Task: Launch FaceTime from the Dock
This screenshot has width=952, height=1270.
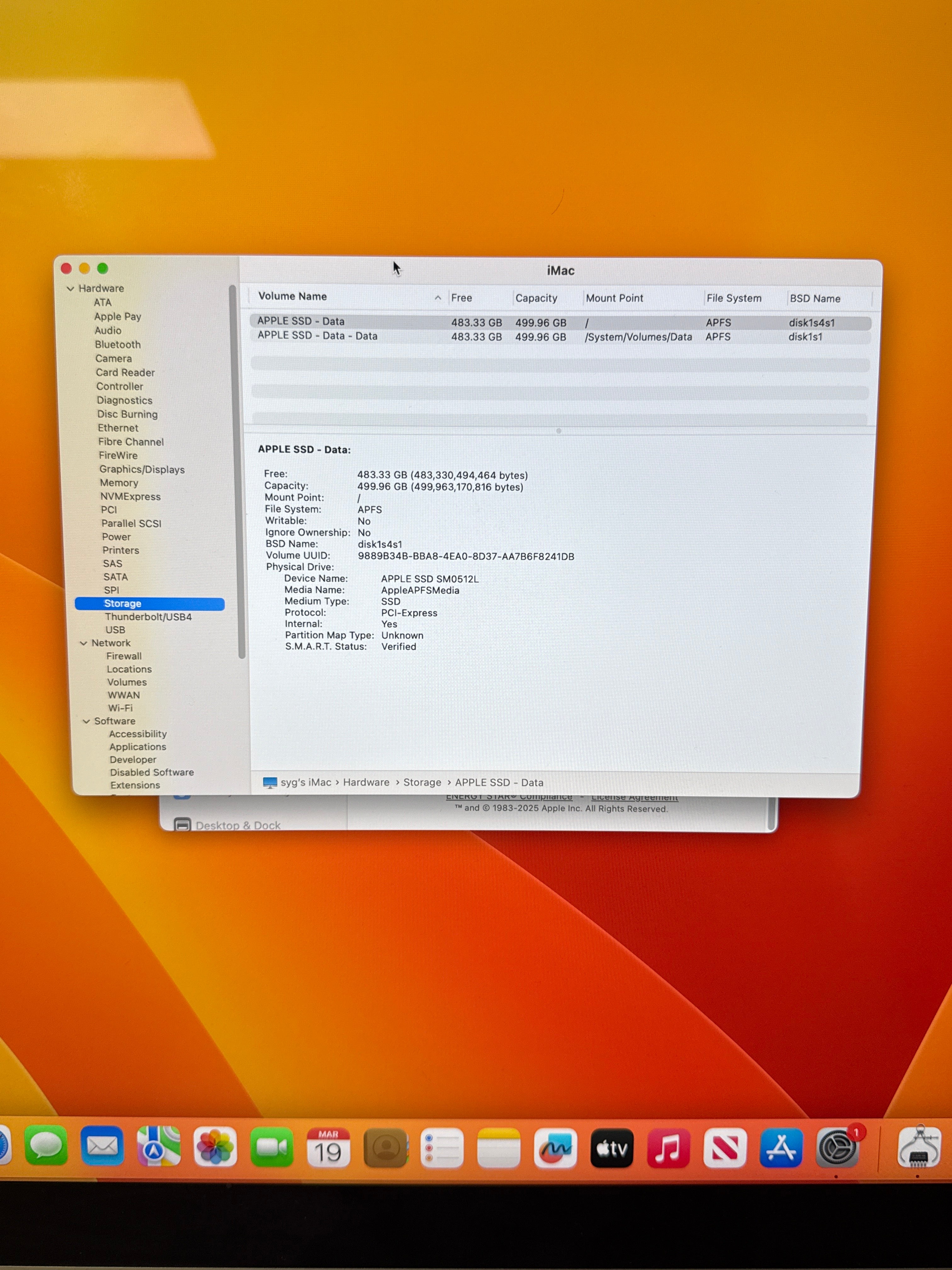Action: [x=272, y=1147]
